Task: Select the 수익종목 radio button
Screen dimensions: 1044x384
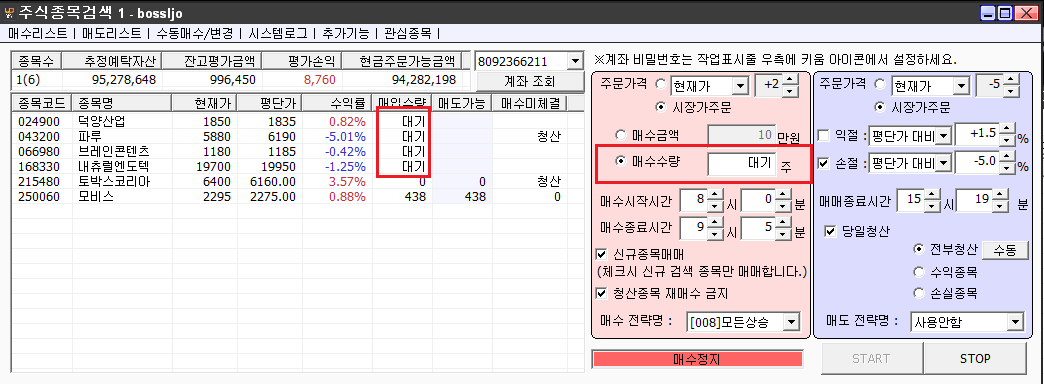Action: 919,272
